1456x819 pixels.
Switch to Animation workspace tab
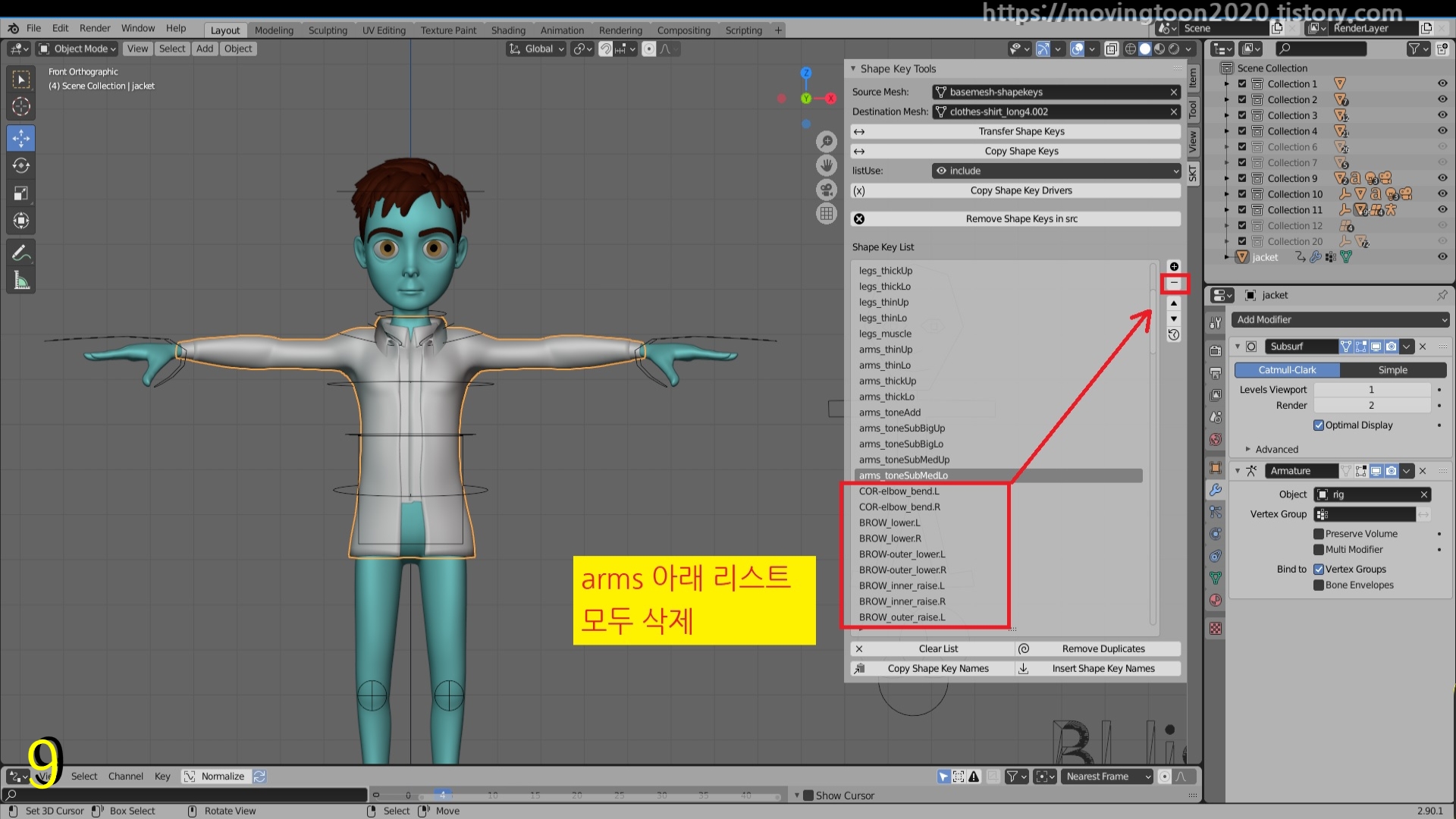click(x=562, y=30)
